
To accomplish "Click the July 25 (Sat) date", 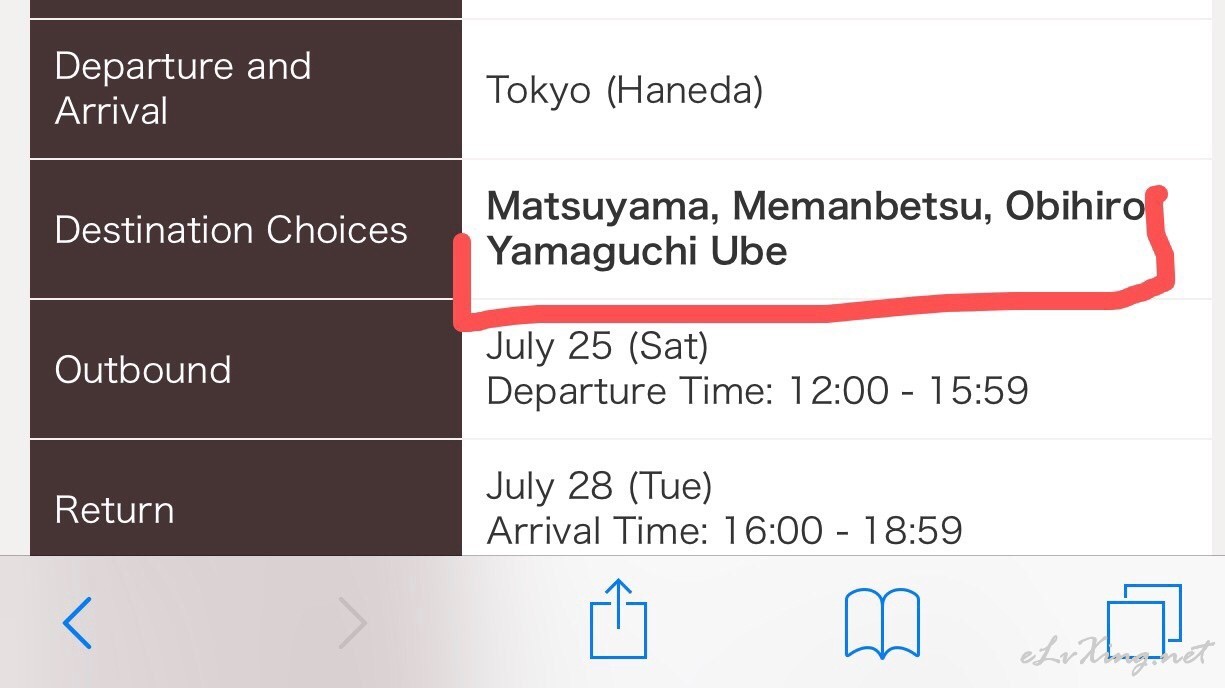I will click(597, 346).
